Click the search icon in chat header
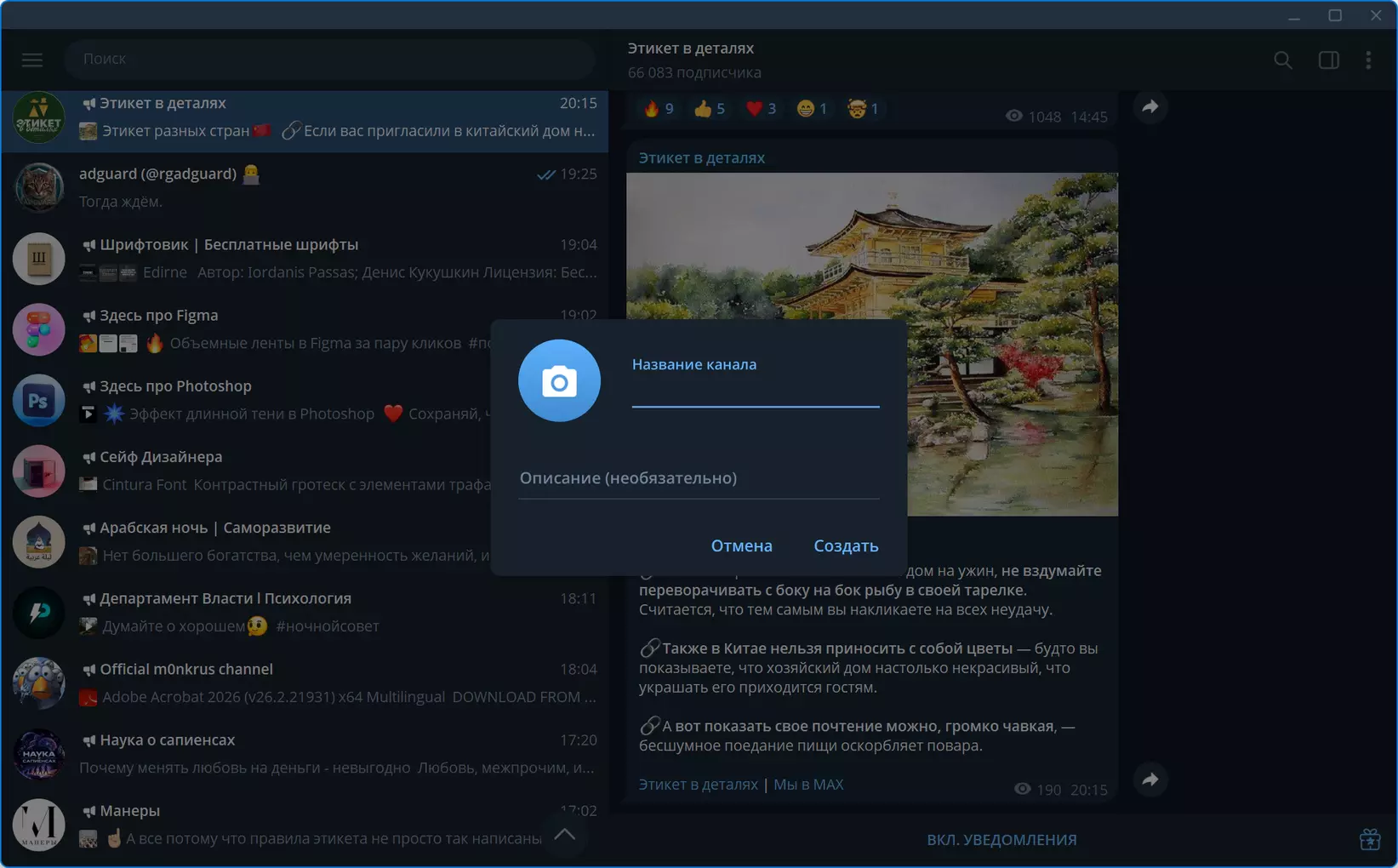This screenshot has height=868, width=1398. click(x=1283, y=60)
